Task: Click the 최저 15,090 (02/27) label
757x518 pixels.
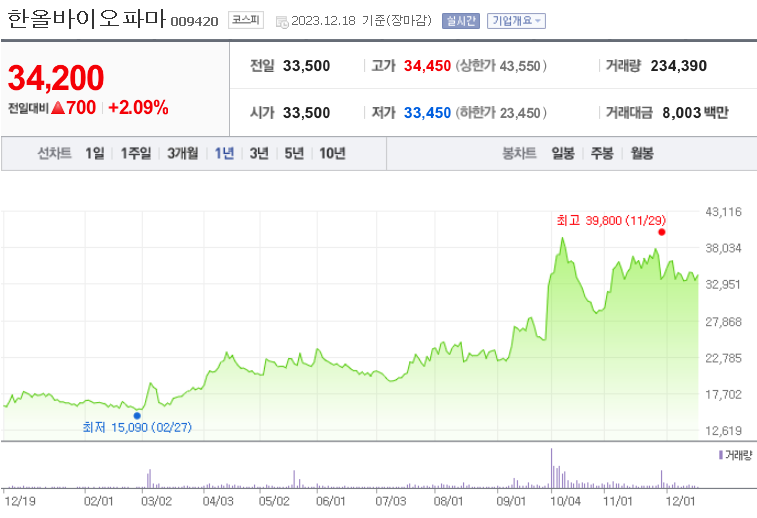Action: pos(137,427)
